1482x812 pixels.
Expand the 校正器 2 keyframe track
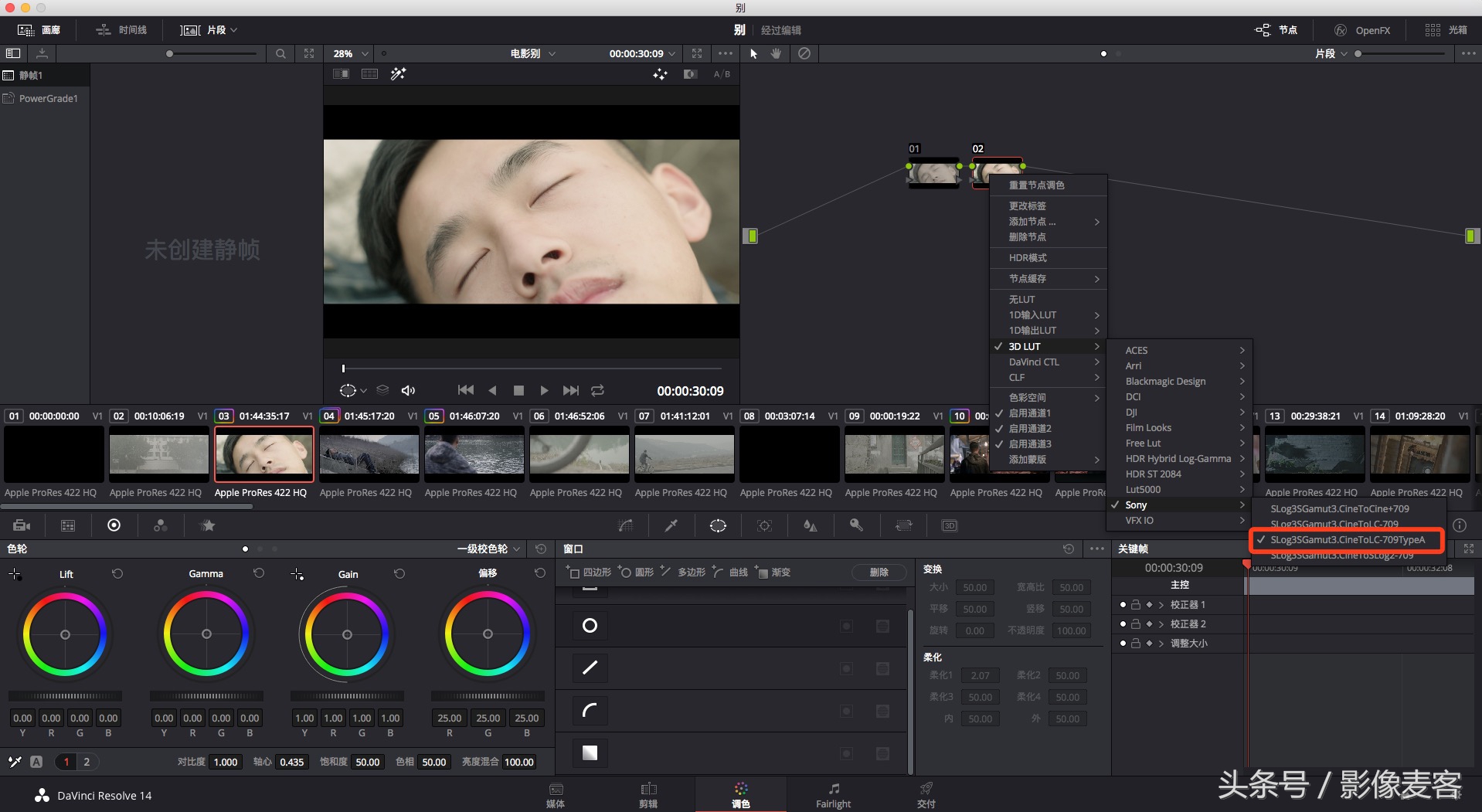point(1161,624)
